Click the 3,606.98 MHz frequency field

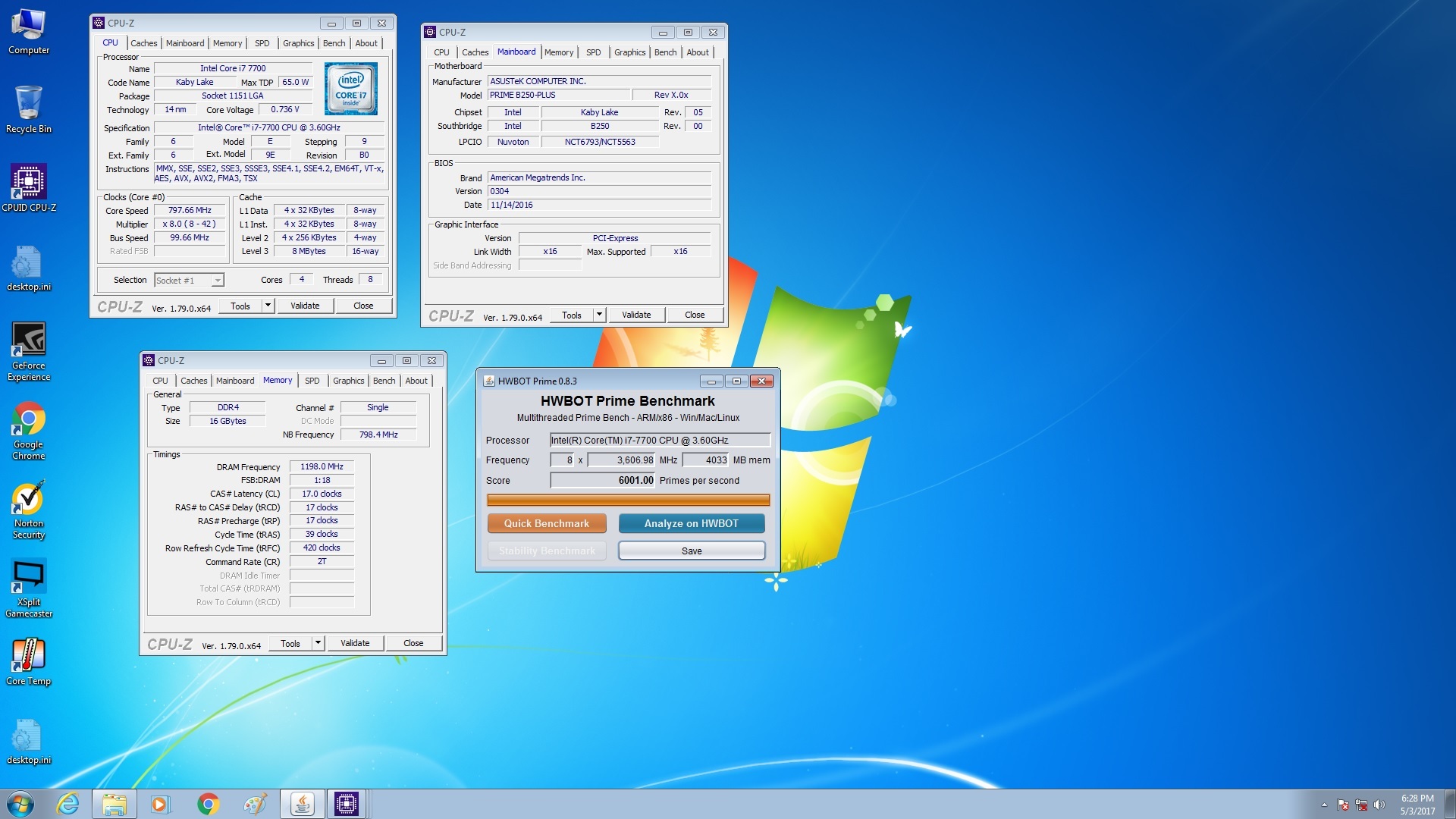[x=621, y=460]
